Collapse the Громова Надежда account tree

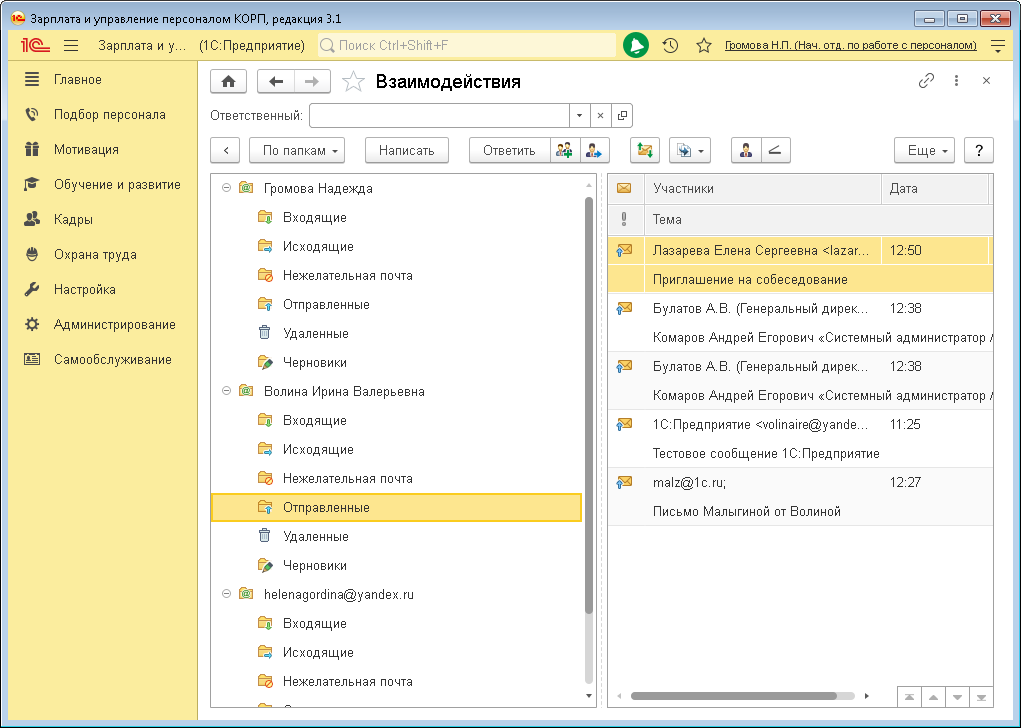(x=227, y=188)
